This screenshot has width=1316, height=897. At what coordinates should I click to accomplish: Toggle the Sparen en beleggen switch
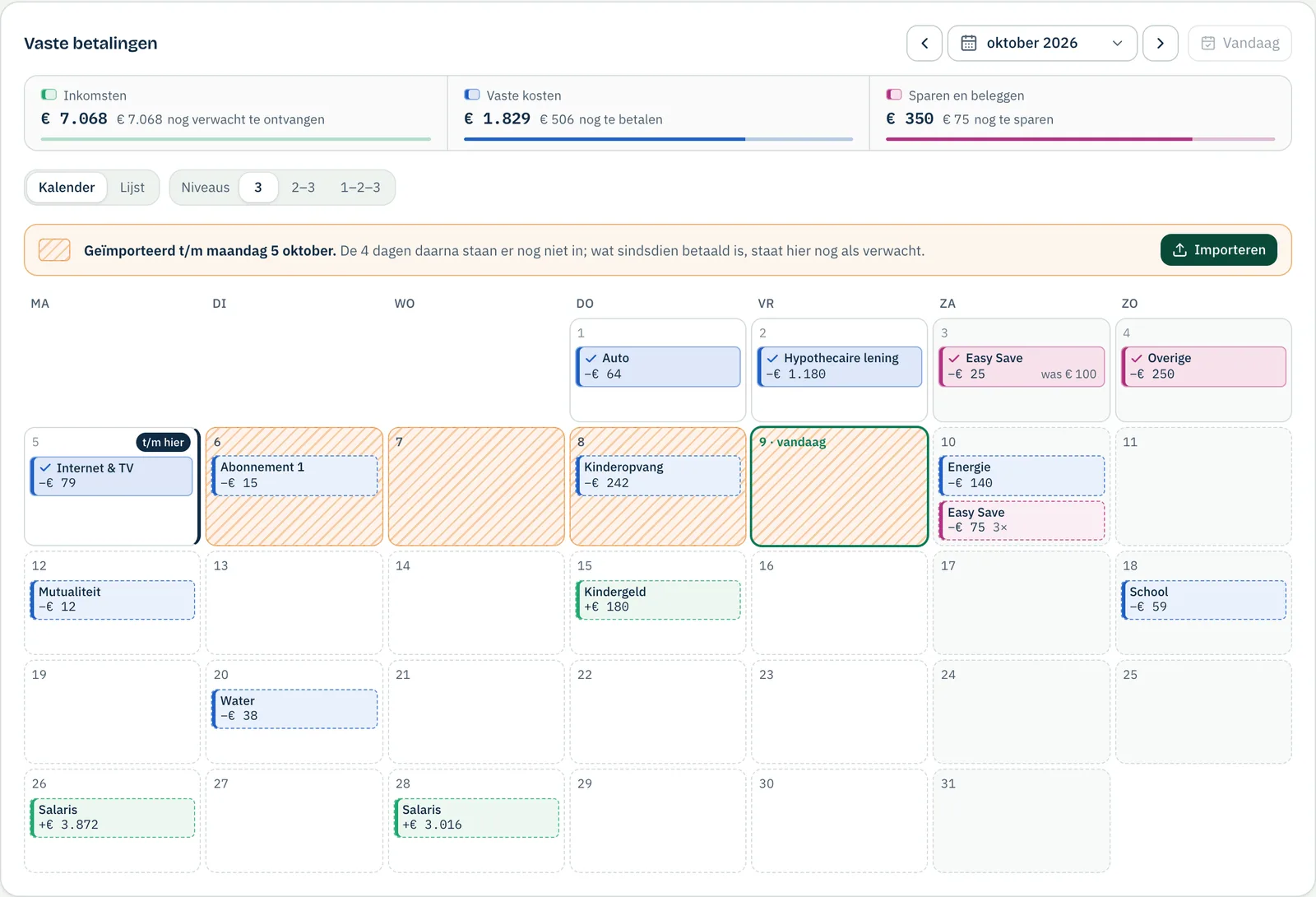click(x=894, y=95)
